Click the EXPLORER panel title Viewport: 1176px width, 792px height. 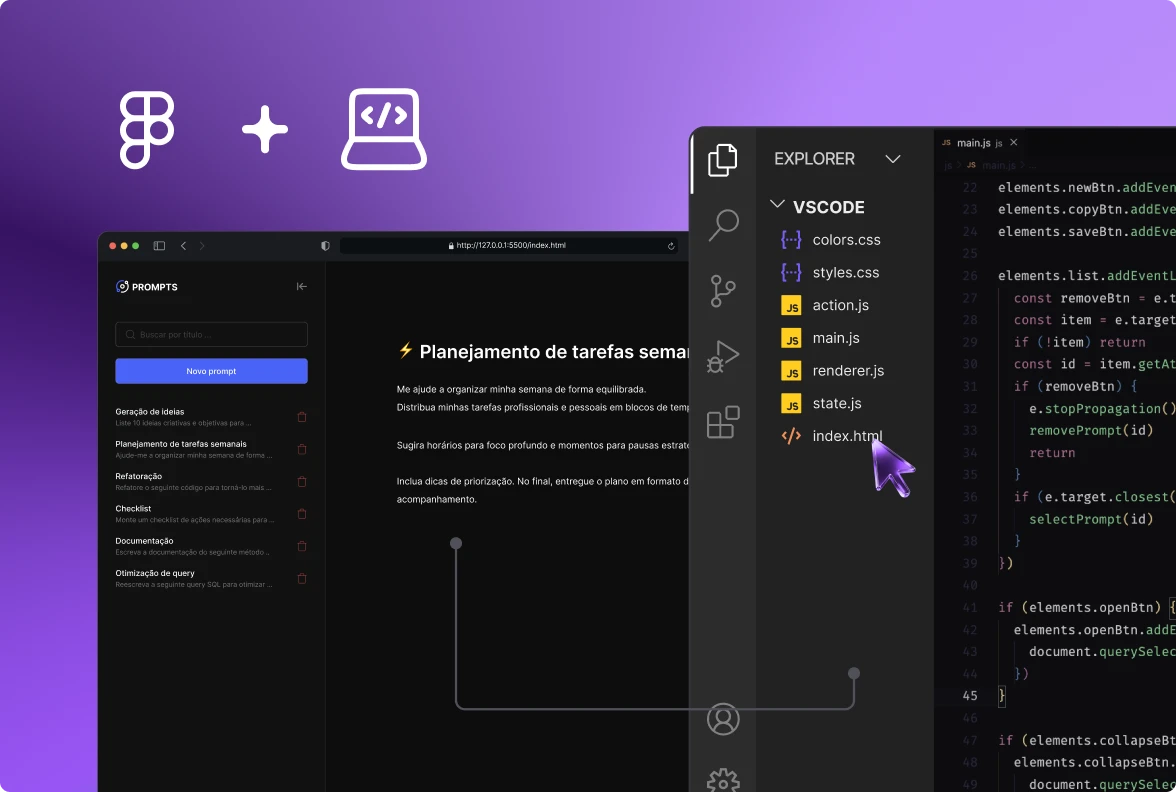tap(814, 159)
